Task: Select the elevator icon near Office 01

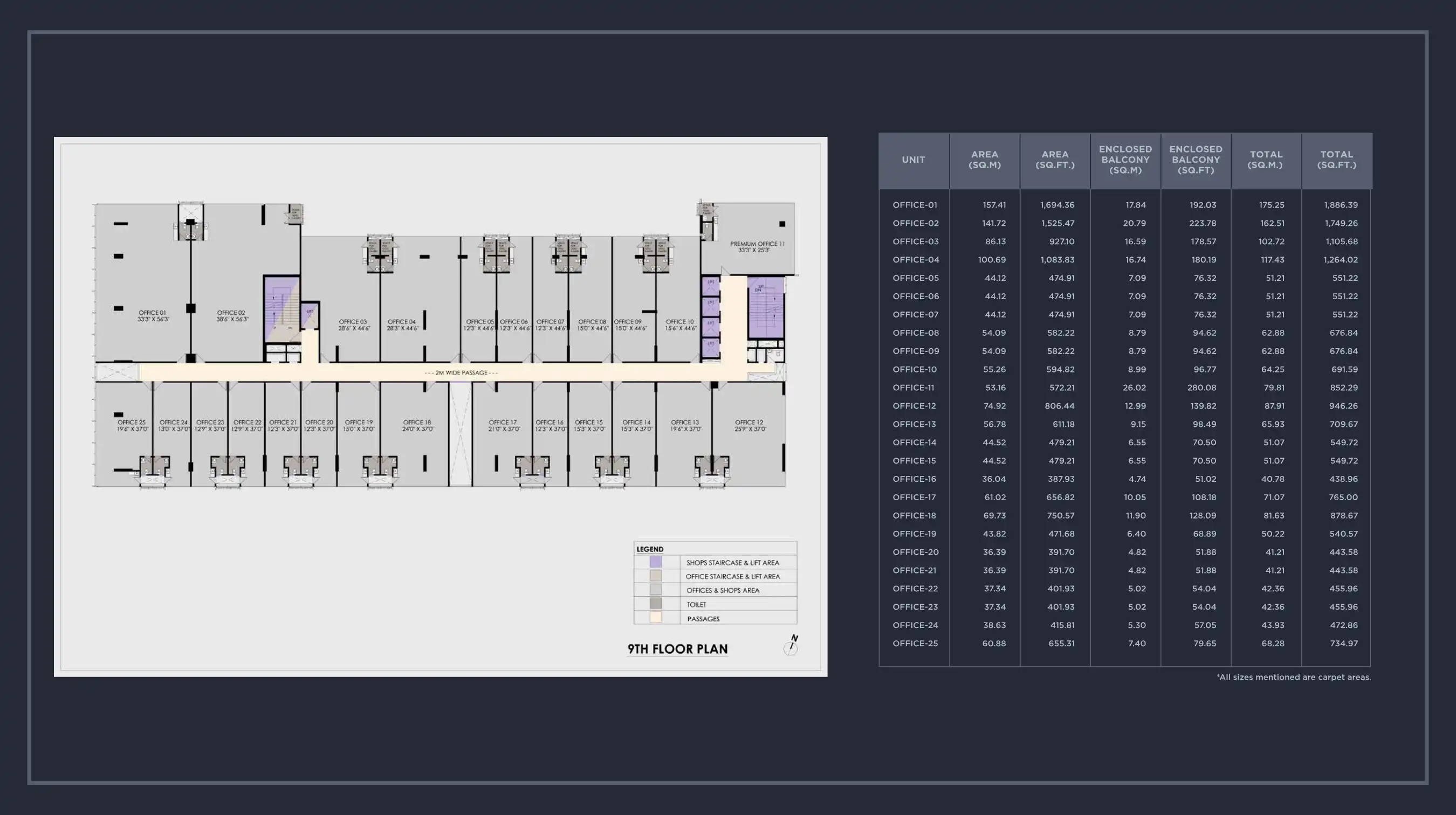Action: click(x=189, y=223)
